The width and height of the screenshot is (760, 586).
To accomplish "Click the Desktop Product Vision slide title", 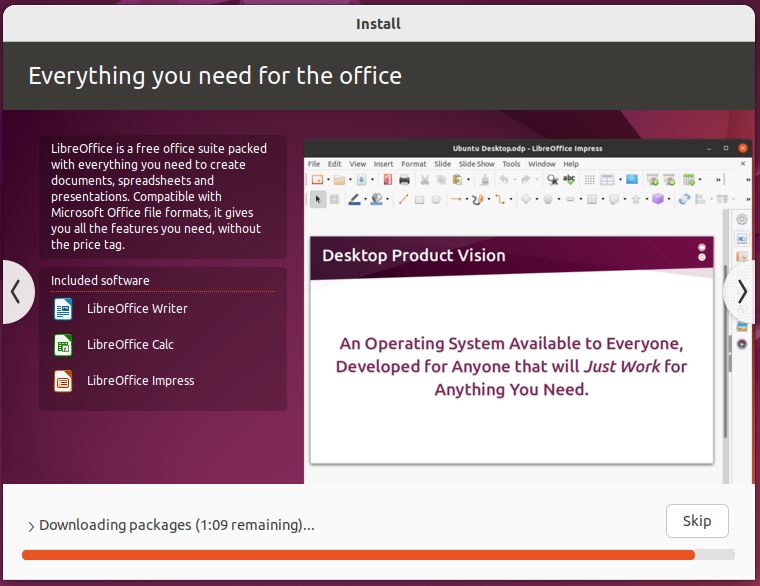I will coord(413,255).
